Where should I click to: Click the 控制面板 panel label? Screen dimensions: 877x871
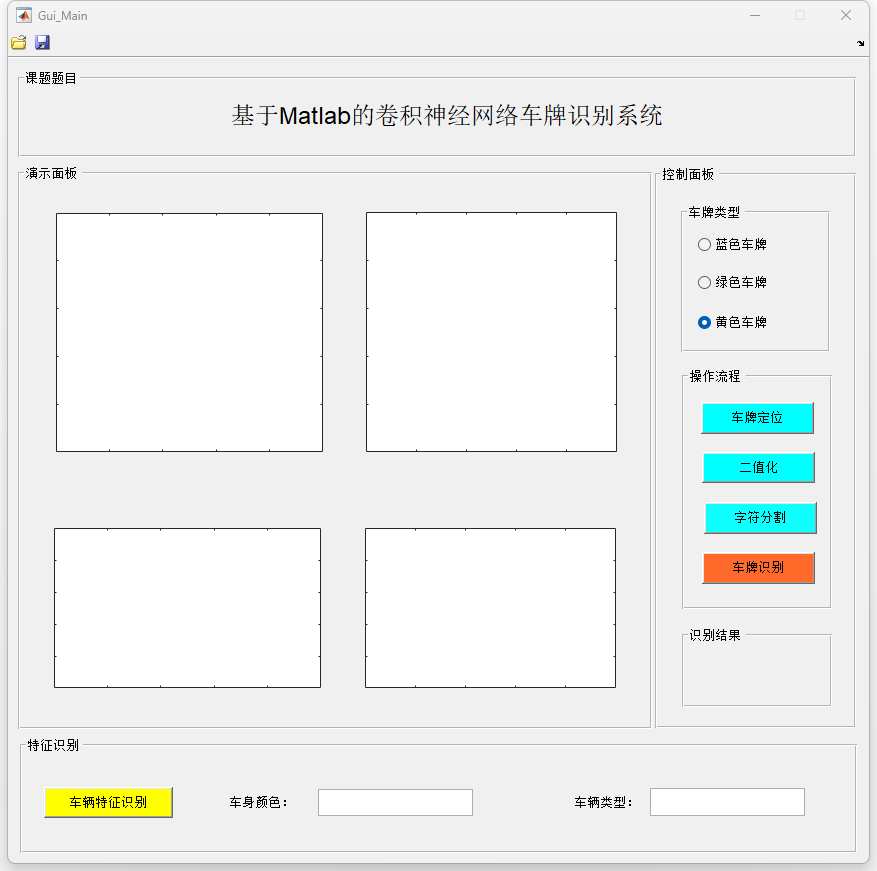click(688, 175)
